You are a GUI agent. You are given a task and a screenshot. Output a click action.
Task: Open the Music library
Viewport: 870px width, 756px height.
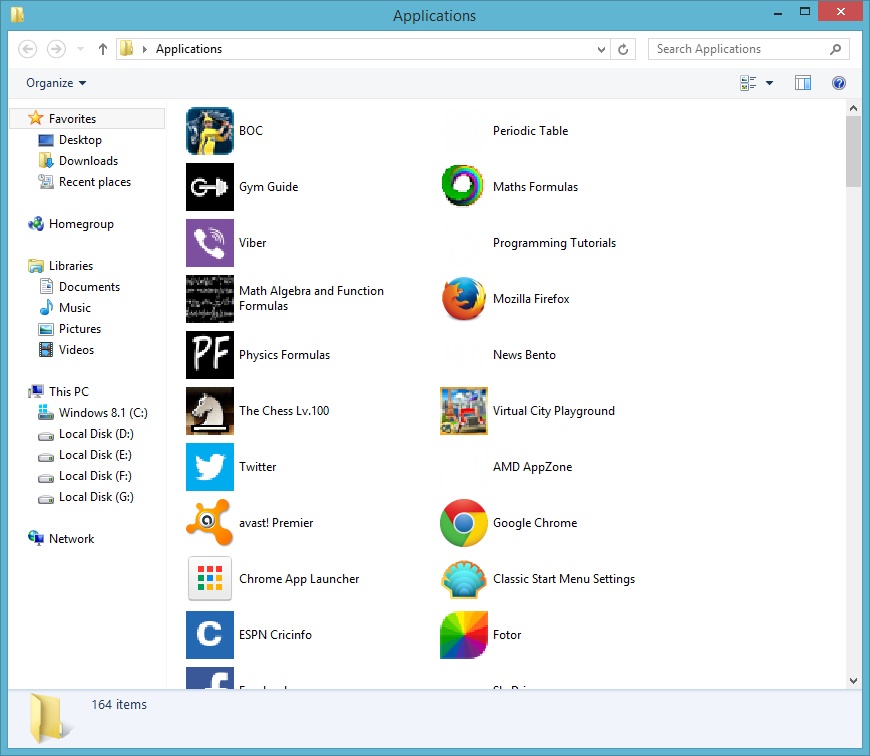[74, 308]
